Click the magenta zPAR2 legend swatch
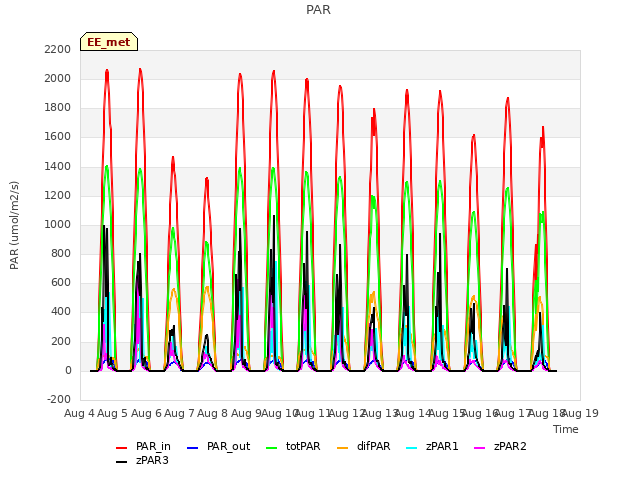Image resolution: width=640 pixels, height=480 pixels. pyautogui.click(x=480, y=448)
